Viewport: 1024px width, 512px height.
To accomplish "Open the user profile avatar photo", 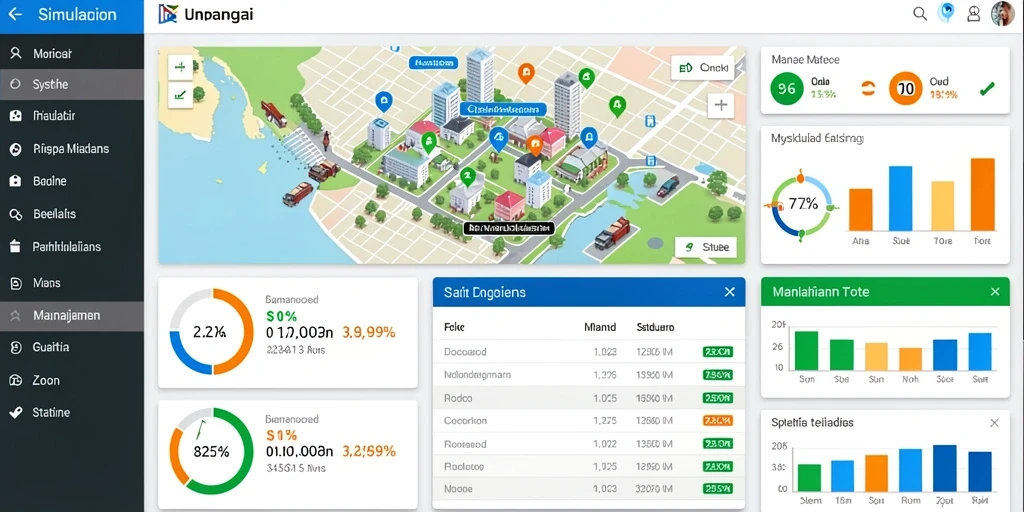I will 1002,14.
